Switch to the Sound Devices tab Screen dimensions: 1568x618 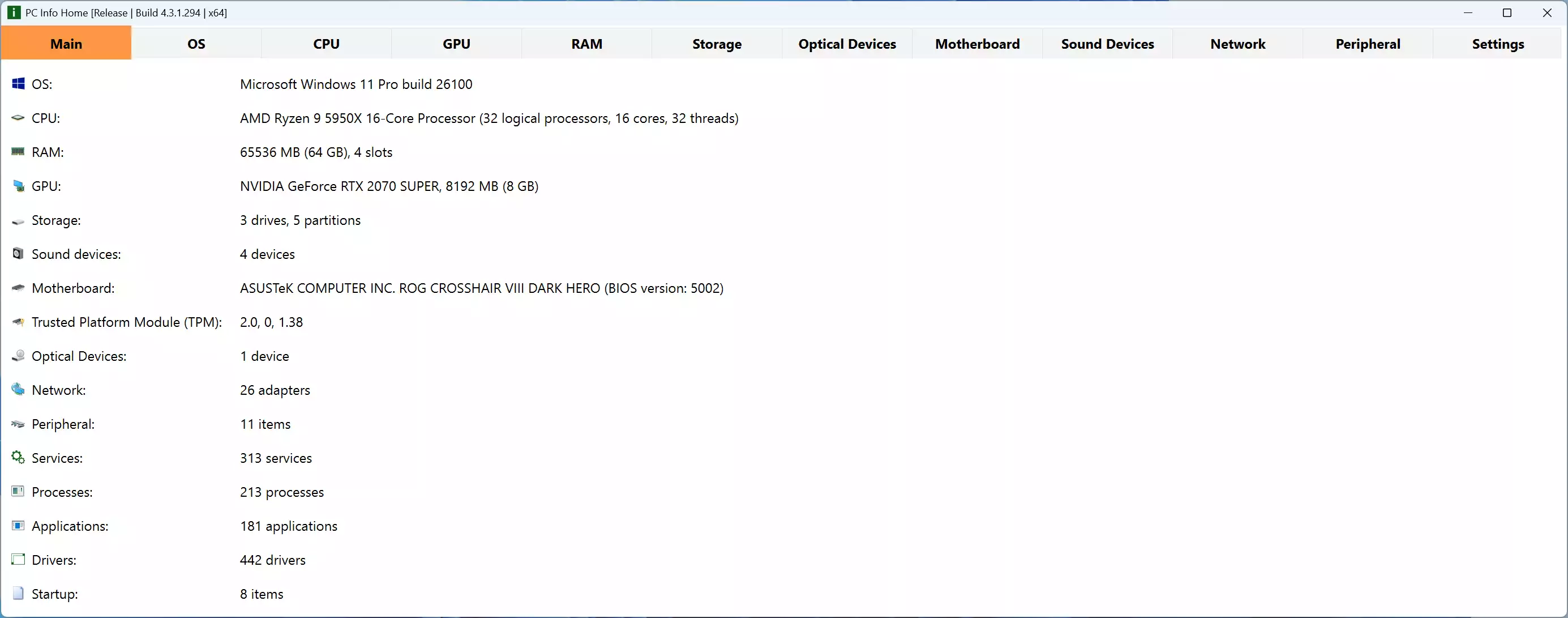click(1108, 44)
